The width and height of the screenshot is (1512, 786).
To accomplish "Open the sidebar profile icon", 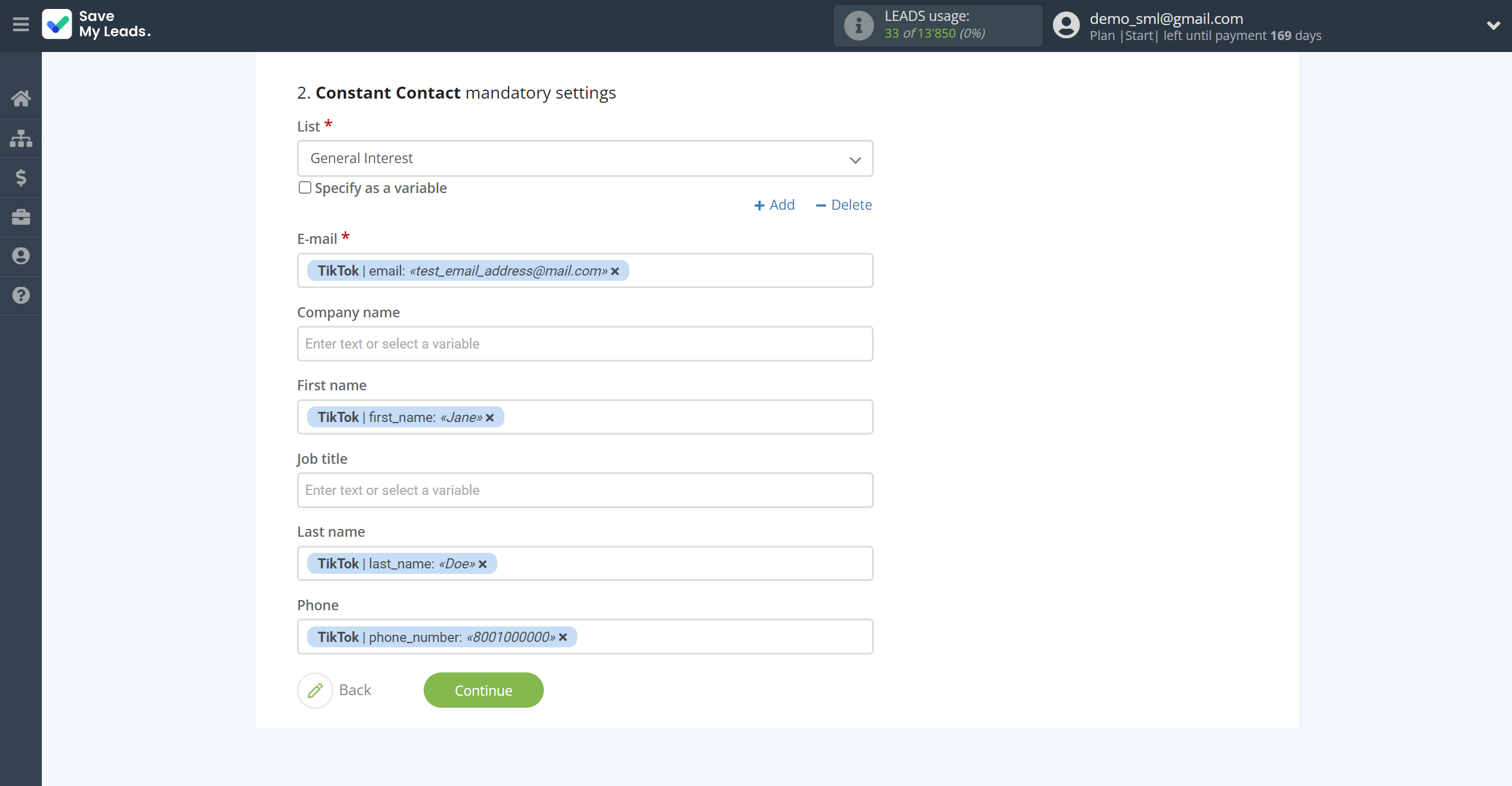I will coord(21,256).
